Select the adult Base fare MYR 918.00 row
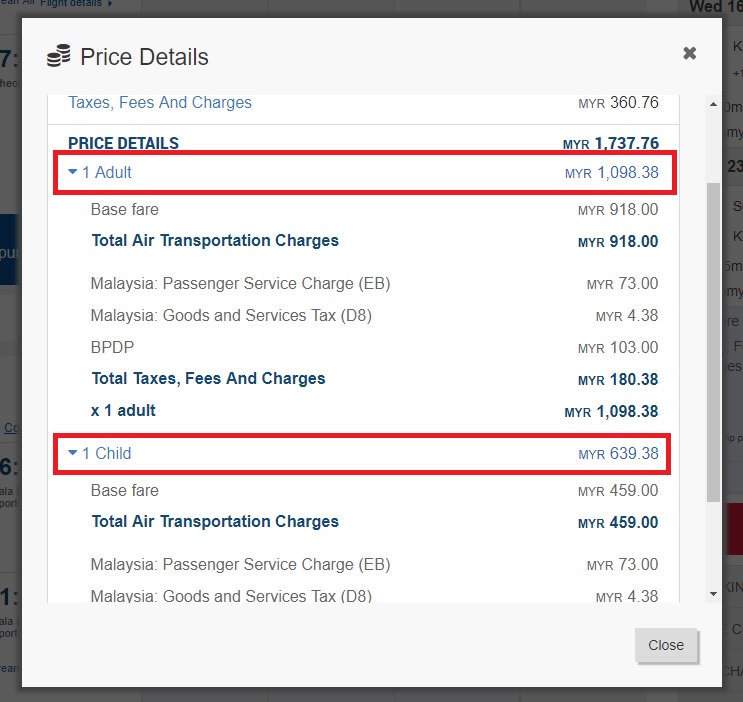This screenshot has height=702, width=743. [x=374, y=210]
